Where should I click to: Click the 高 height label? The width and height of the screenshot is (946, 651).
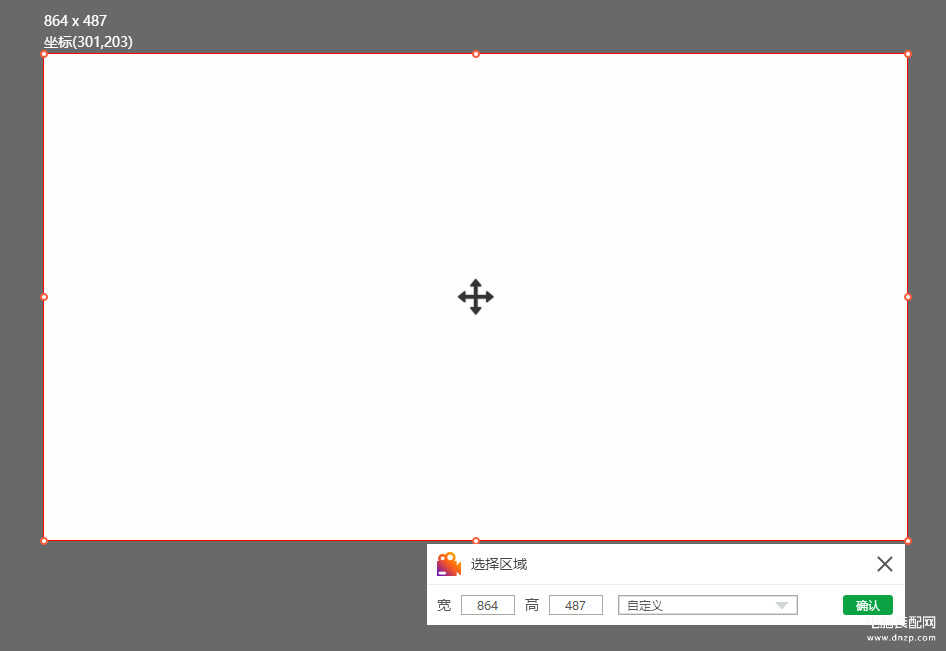(532, 605)
